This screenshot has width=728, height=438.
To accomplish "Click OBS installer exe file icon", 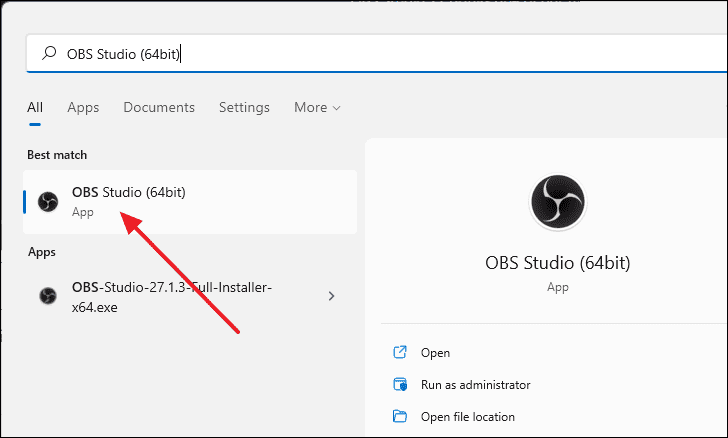I will tap(48, 296).
